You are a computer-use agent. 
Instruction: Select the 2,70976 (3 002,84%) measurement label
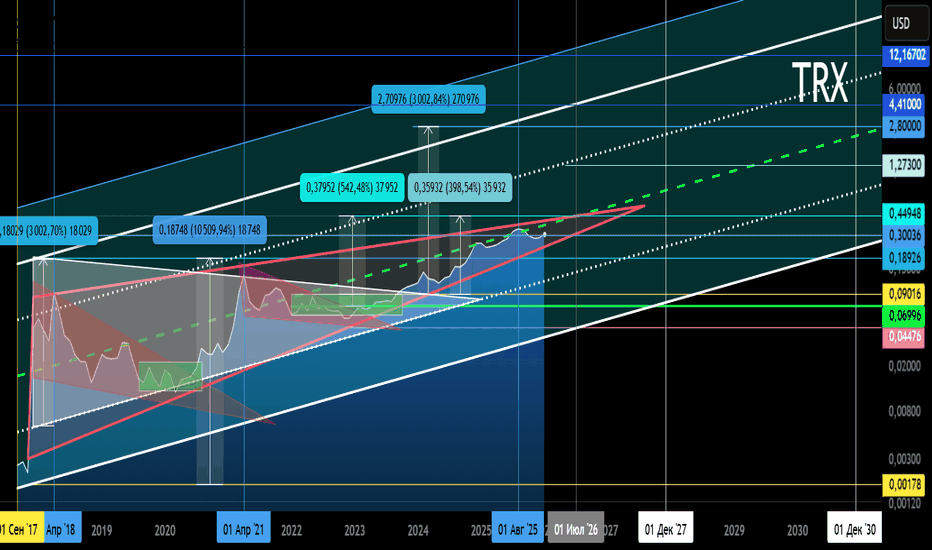[x=429, y=99]
